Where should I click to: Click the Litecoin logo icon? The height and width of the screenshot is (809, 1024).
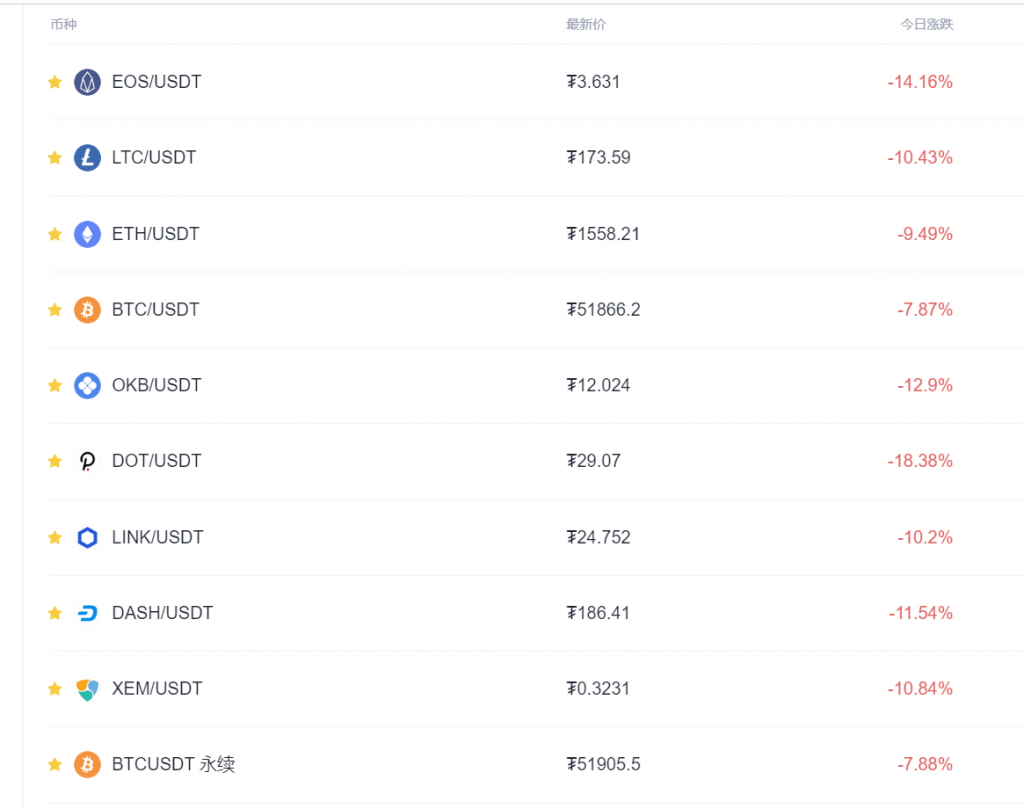tap(88, 158)
